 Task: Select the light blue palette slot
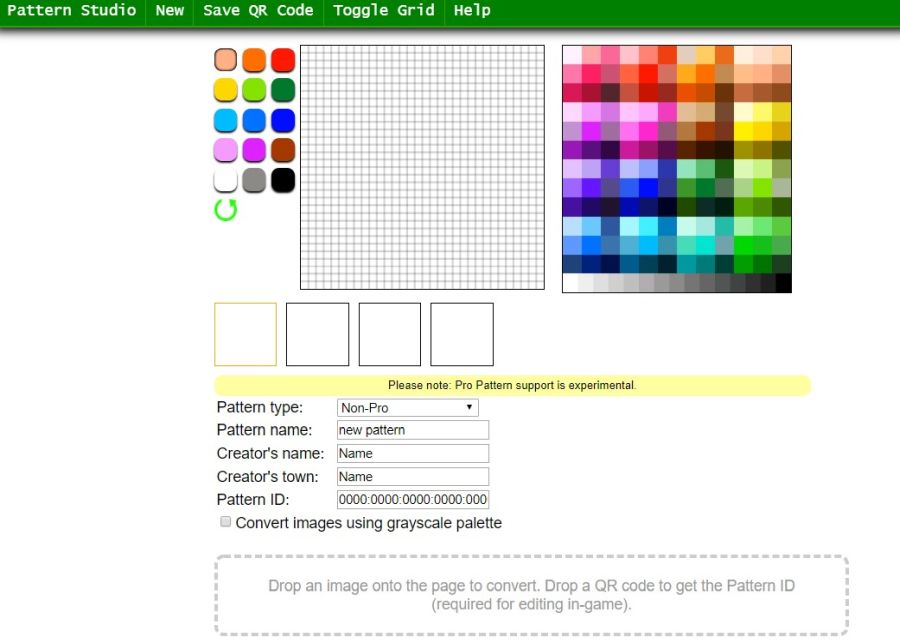[x=226, y=120]
